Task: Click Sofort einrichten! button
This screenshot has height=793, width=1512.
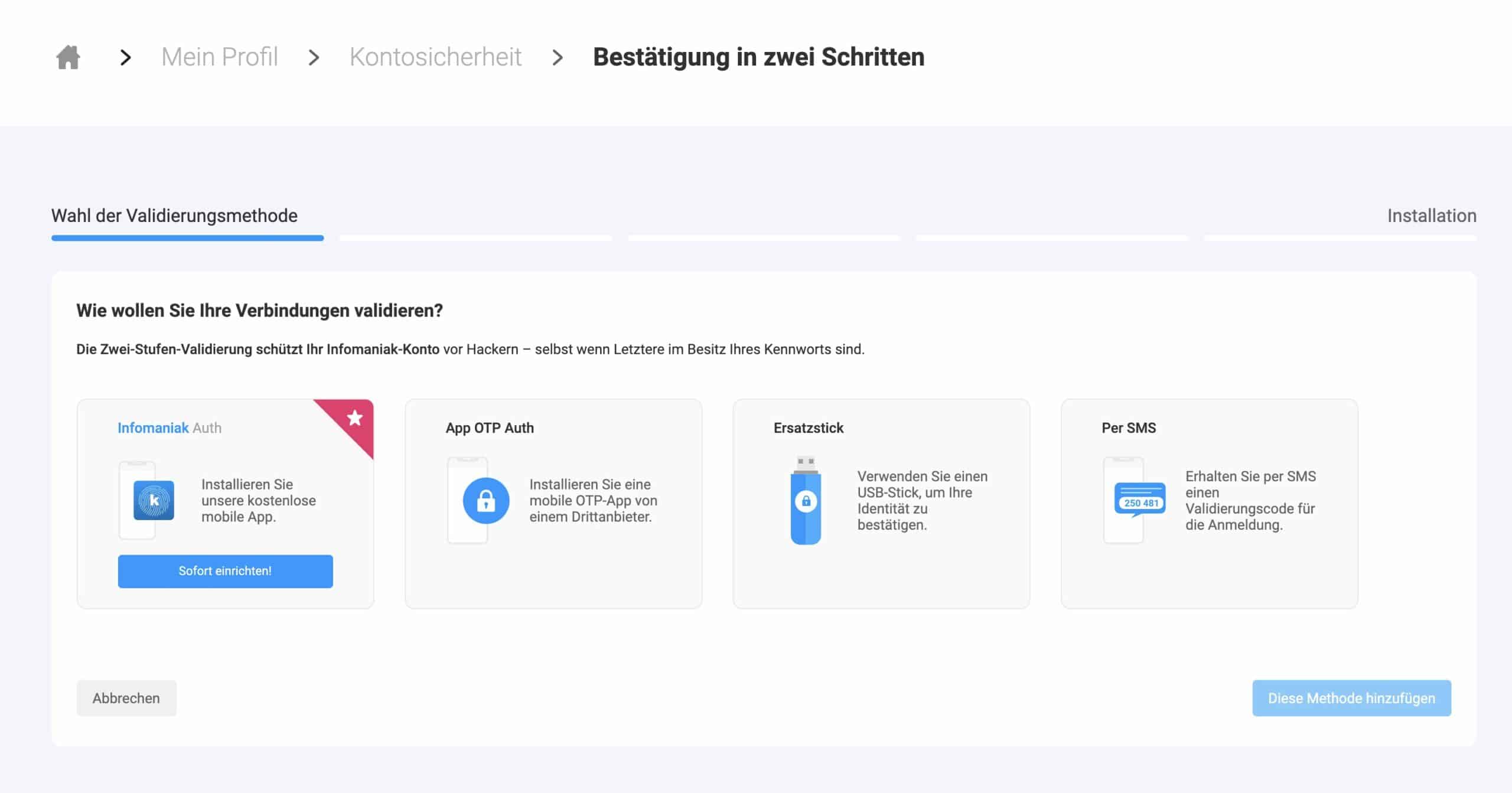Action: point(225,571)
